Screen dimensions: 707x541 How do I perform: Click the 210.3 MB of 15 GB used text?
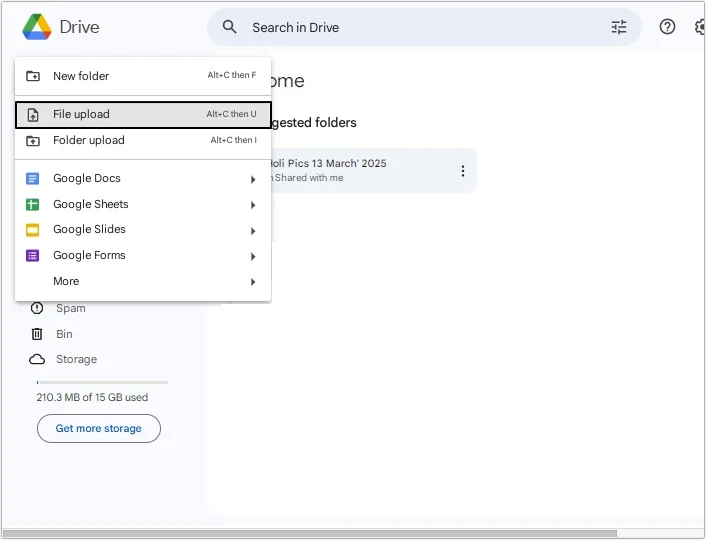coord(92,398)
